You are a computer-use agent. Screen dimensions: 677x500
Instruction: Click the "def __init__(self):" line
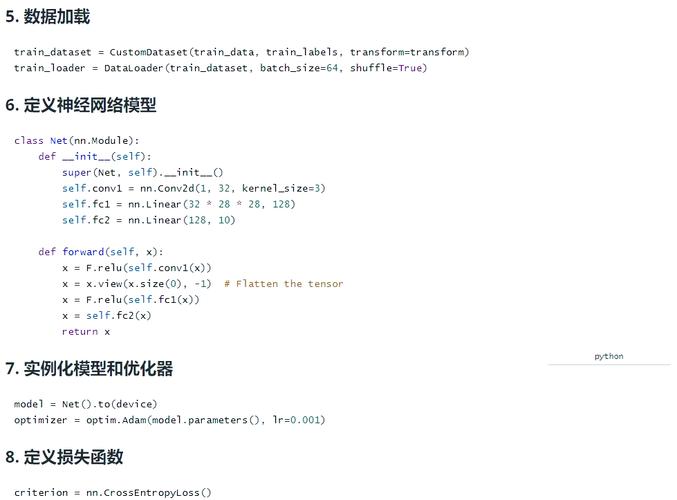point(94,156)
